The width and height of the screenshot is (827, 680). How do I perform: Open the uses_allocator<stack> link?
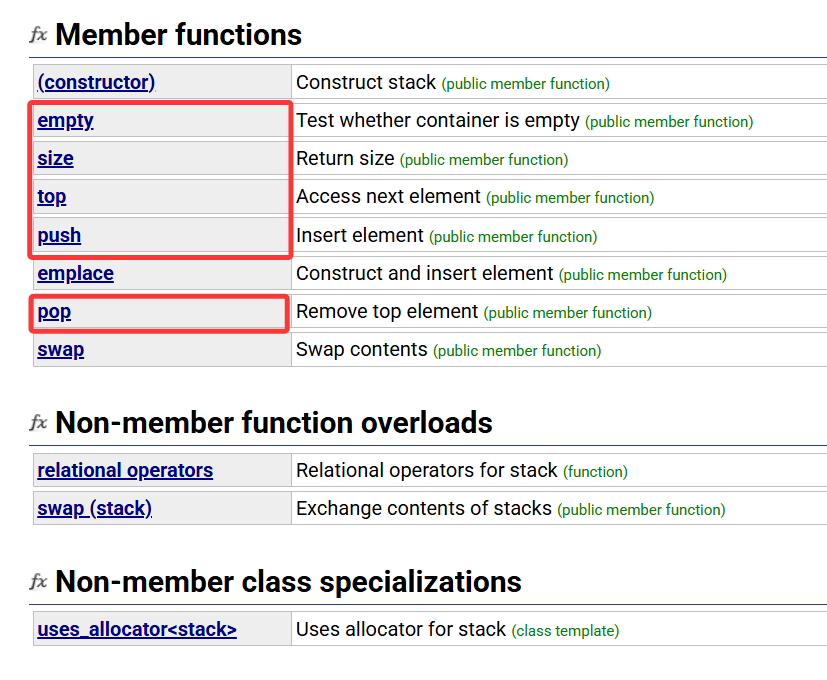click(x=137, y=629)
